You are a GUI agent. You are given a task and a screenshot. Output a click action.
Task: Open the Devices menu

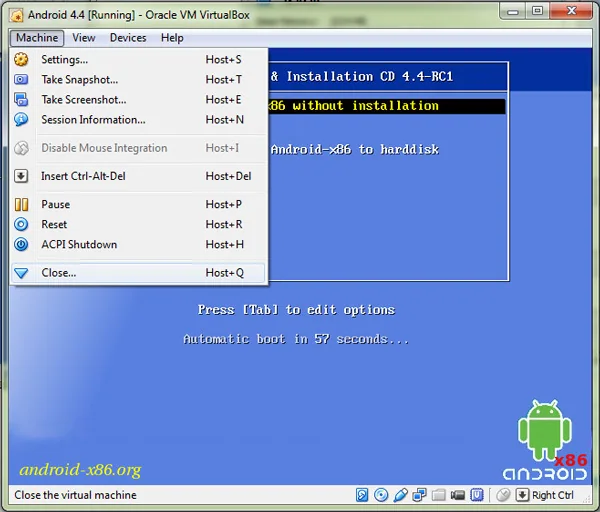click(128, 38)
